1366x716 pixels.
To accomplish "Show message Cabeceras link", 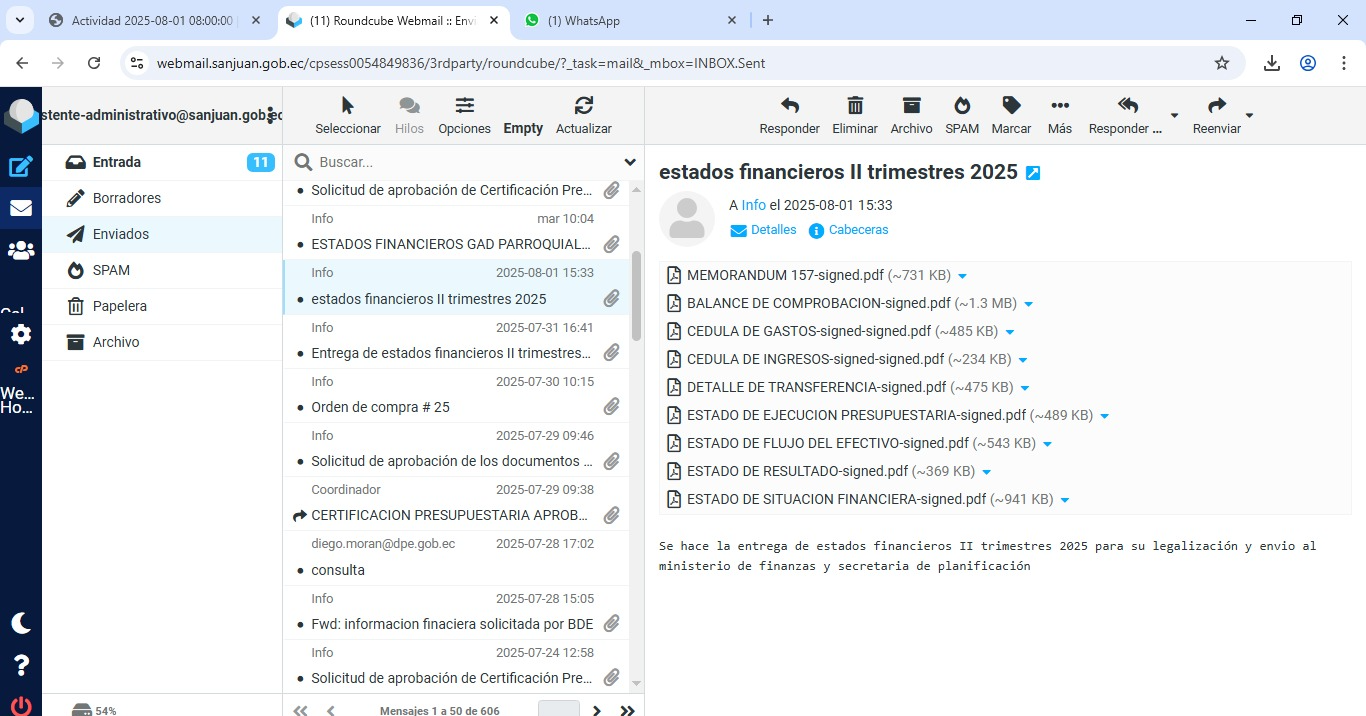I will coord(858,230).
